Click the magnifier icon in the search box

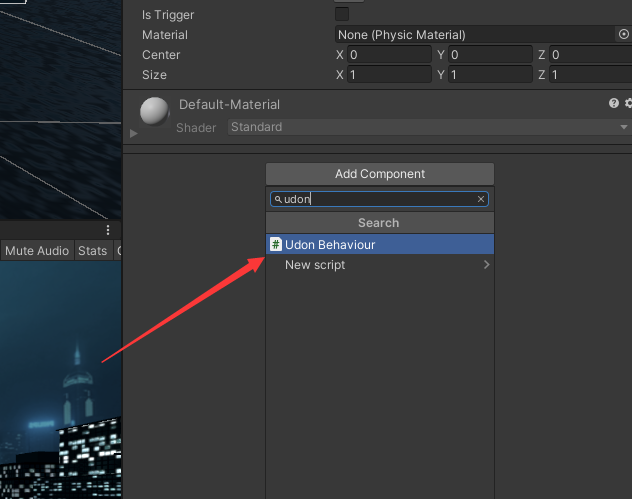[x=278, y=199]
